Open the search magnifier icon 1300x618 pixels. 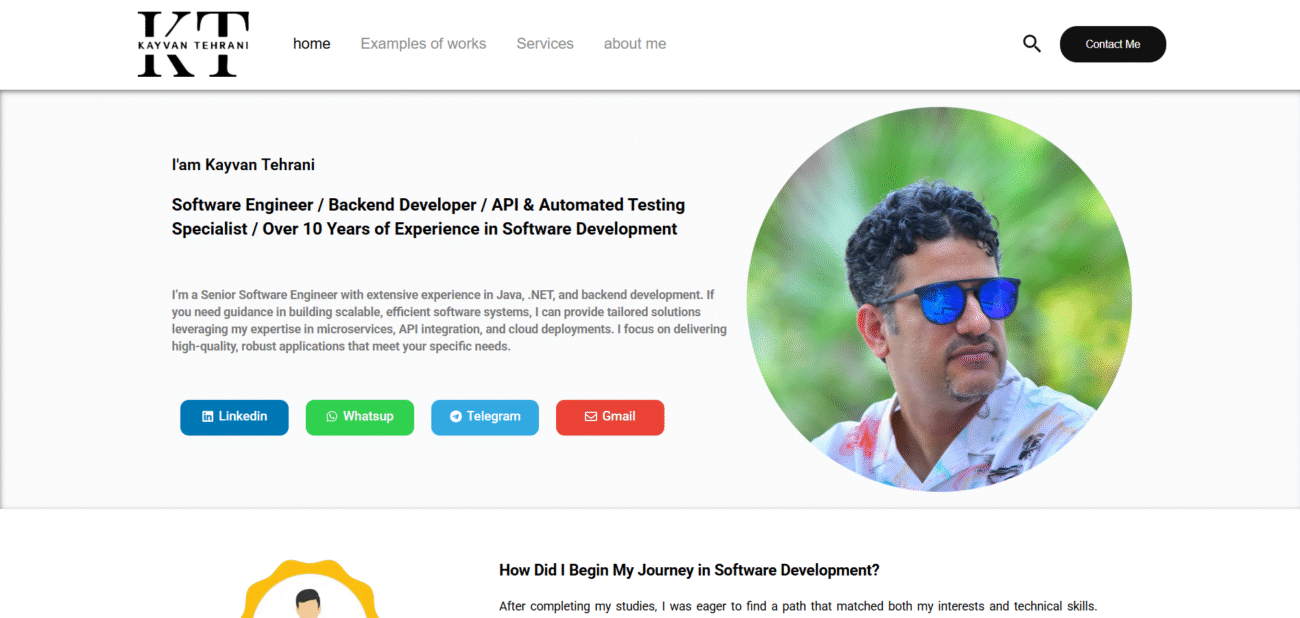click(1032, 44)
